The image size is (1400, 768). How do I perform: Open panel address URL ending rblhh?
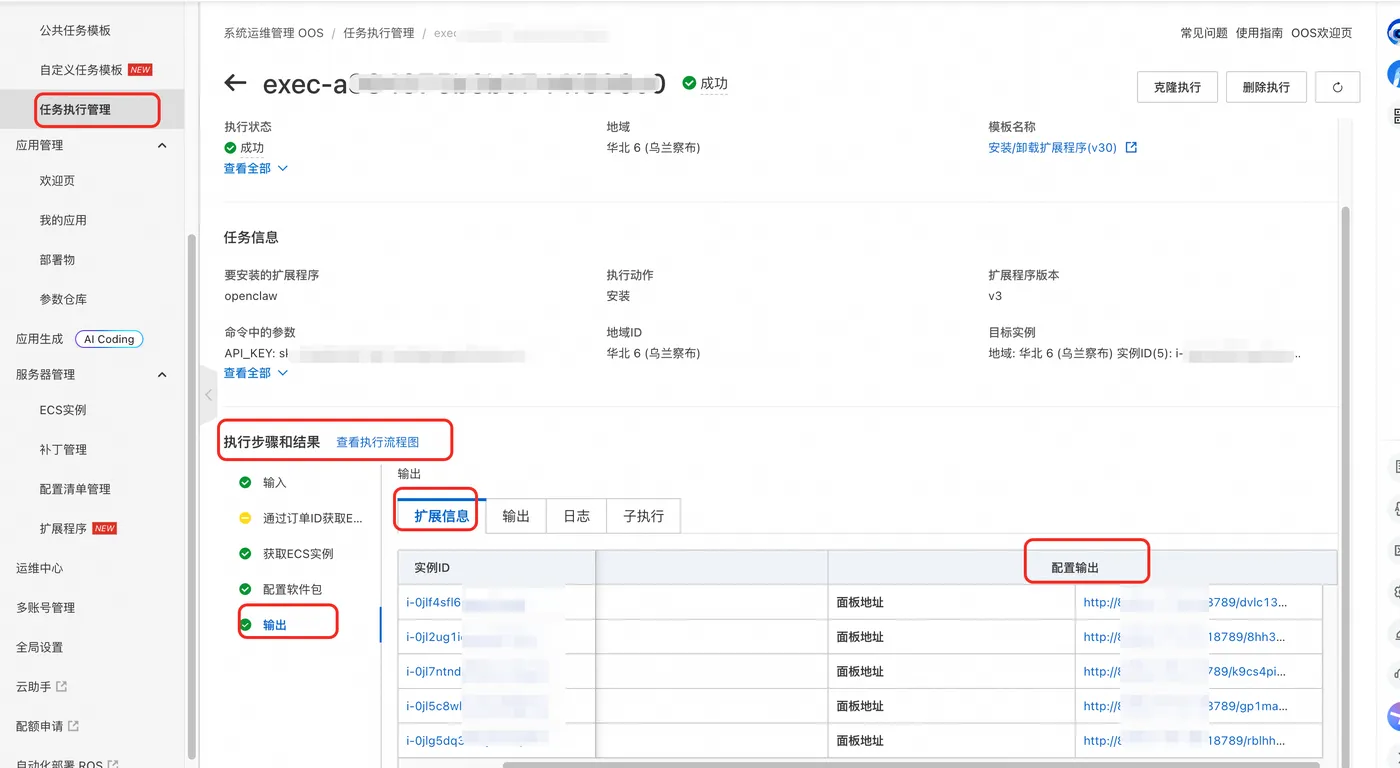click(x=1185, y=741)
